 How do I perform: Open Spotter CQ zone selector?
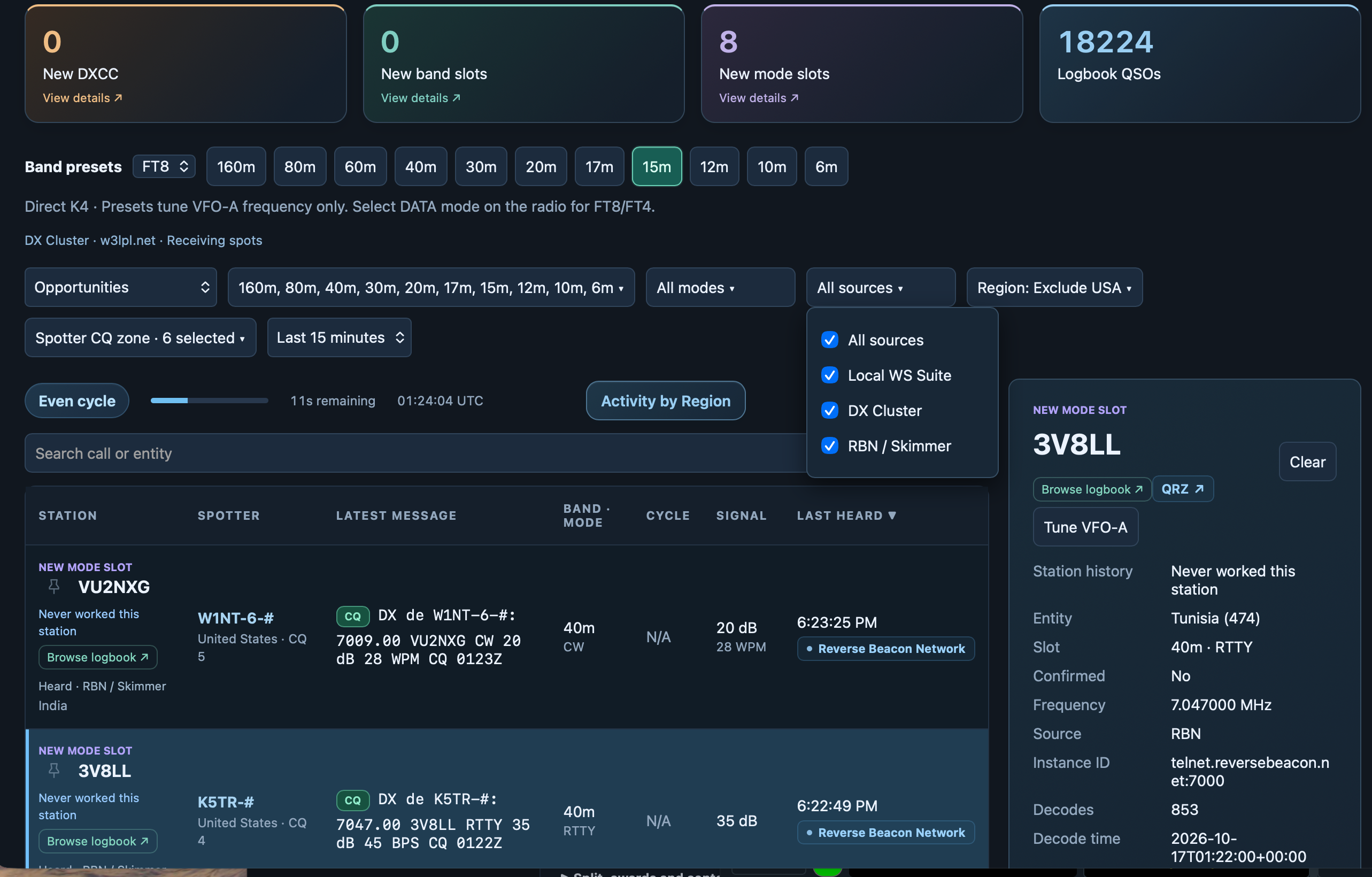point(140,337)
